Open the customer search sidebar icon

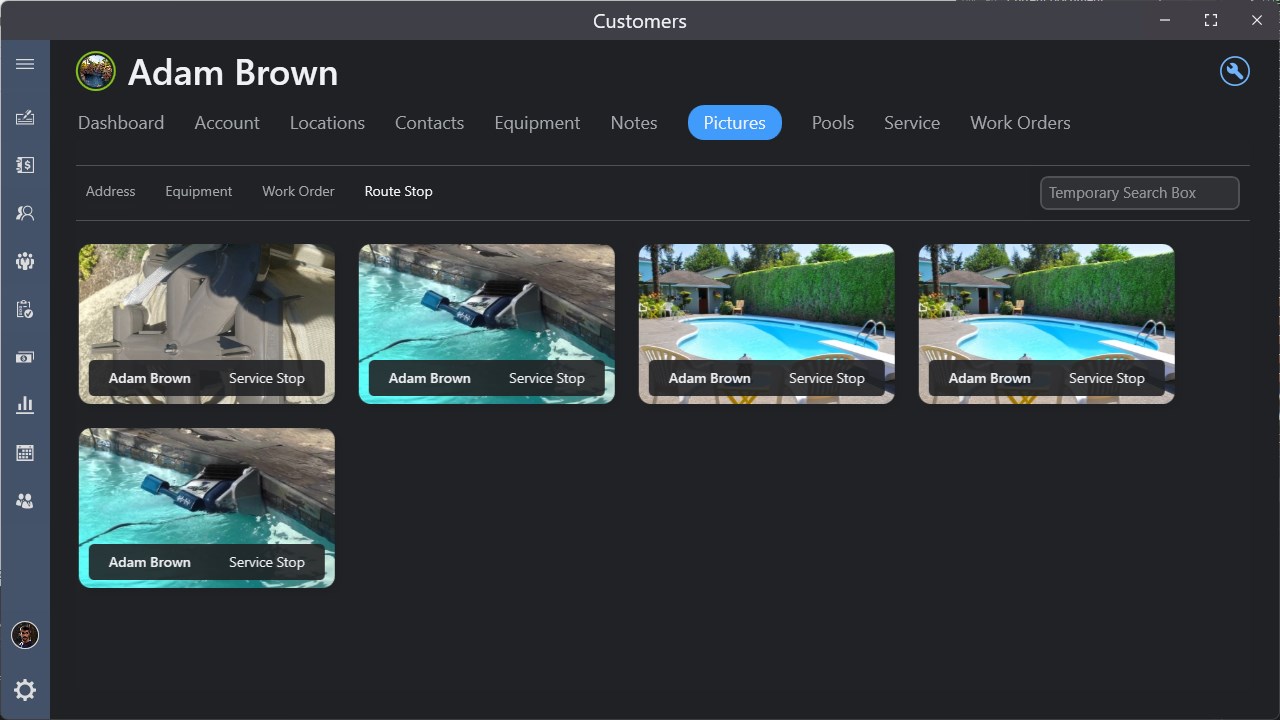[x=25, y=213]
